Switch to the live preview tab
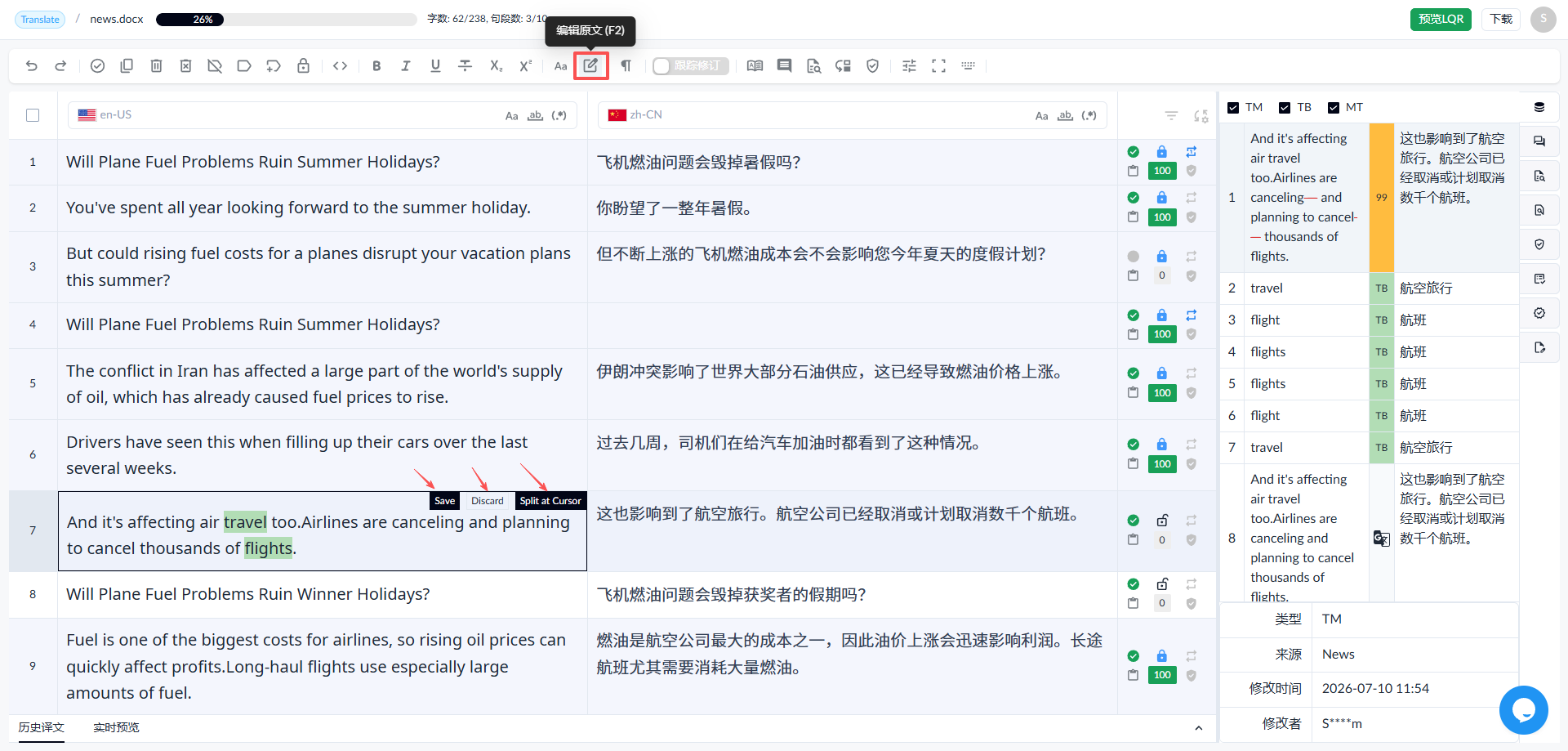1568x751 pixels. pos(116,727)
